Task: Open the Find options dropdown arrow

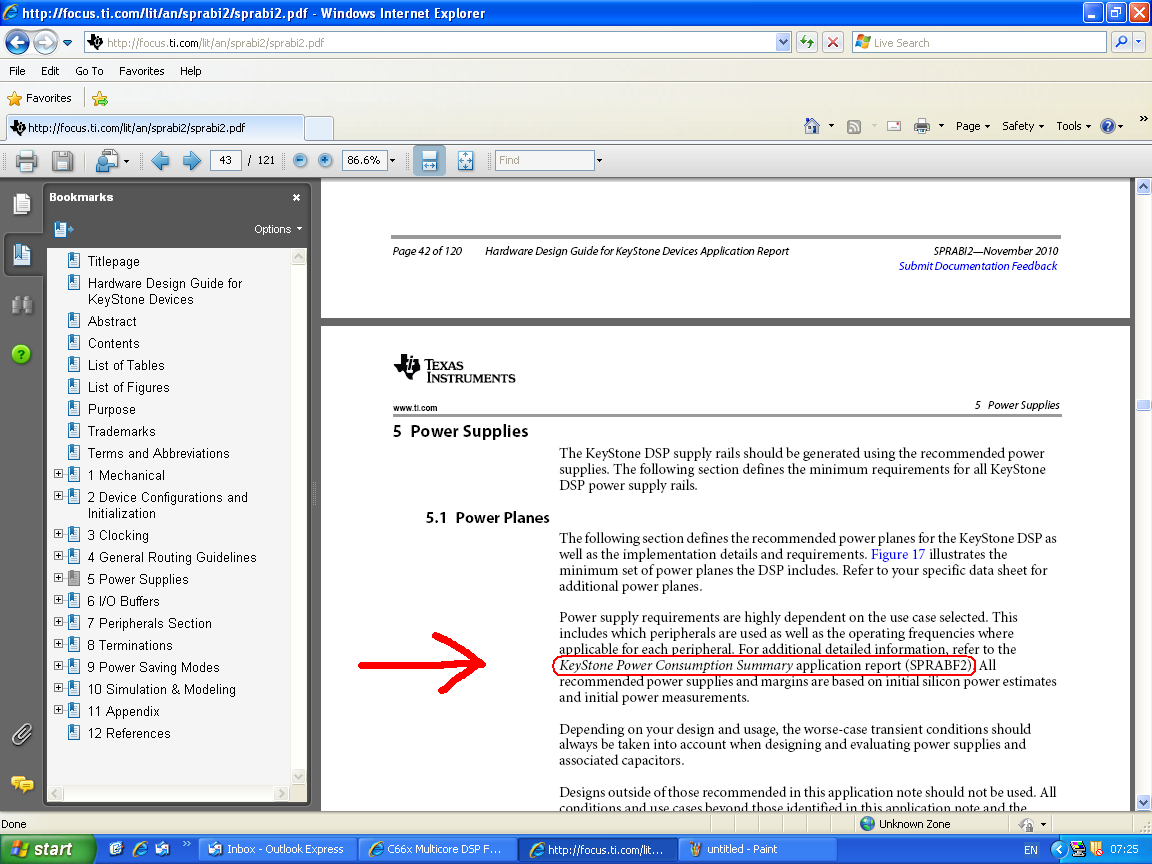Action: pyautogui.click(x=600, y=160)
